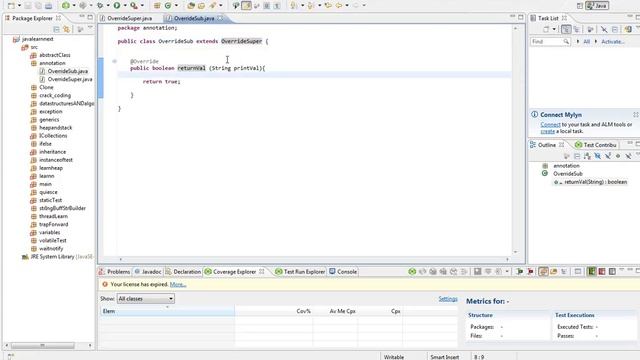Open the New Task dropdown arrow in Task List

pos(554,29)
